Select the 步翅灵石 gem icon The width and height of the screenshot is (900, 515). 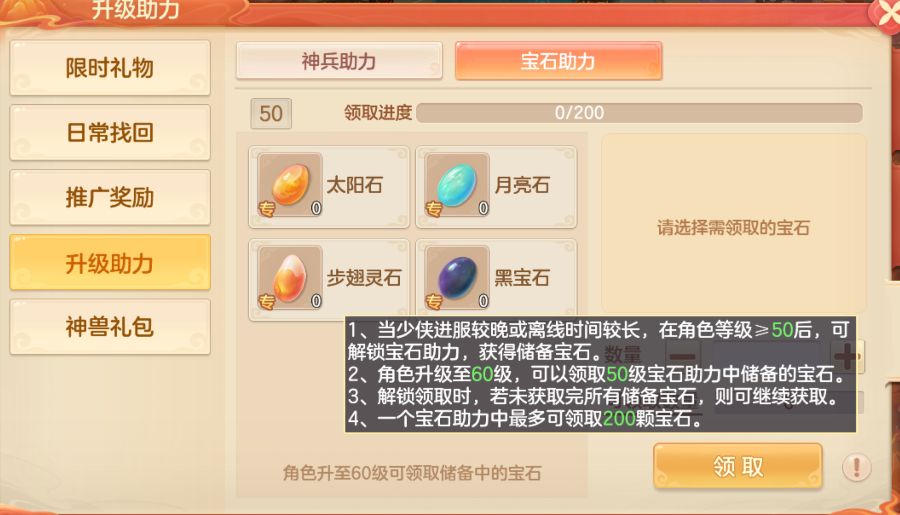(290, 278)
